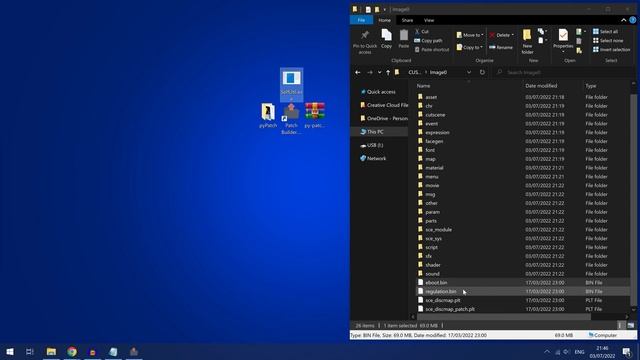Screen dimensions: 640x360
Task: Open the Move to dropdown
Action: (x=470, y=35)
